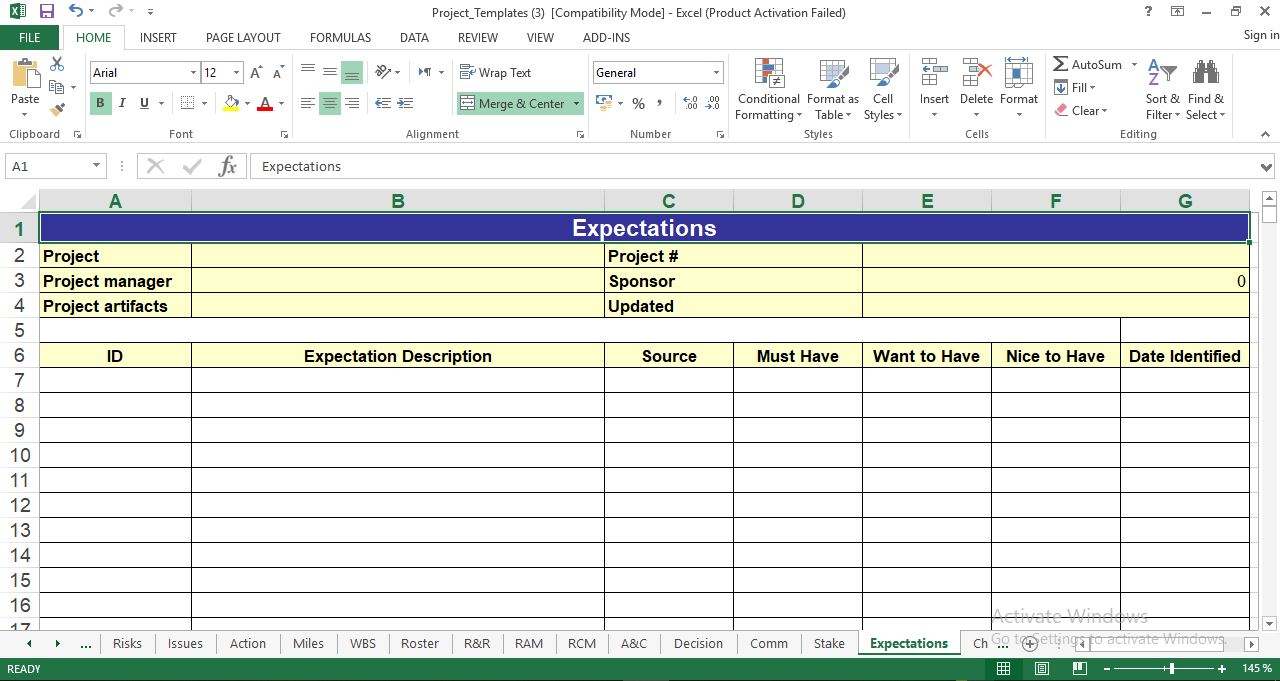Image resolution: width=1280 pixels, height=681 pixels.
Task: Click the Format Painter icon
Action: (x=59, y=109)
